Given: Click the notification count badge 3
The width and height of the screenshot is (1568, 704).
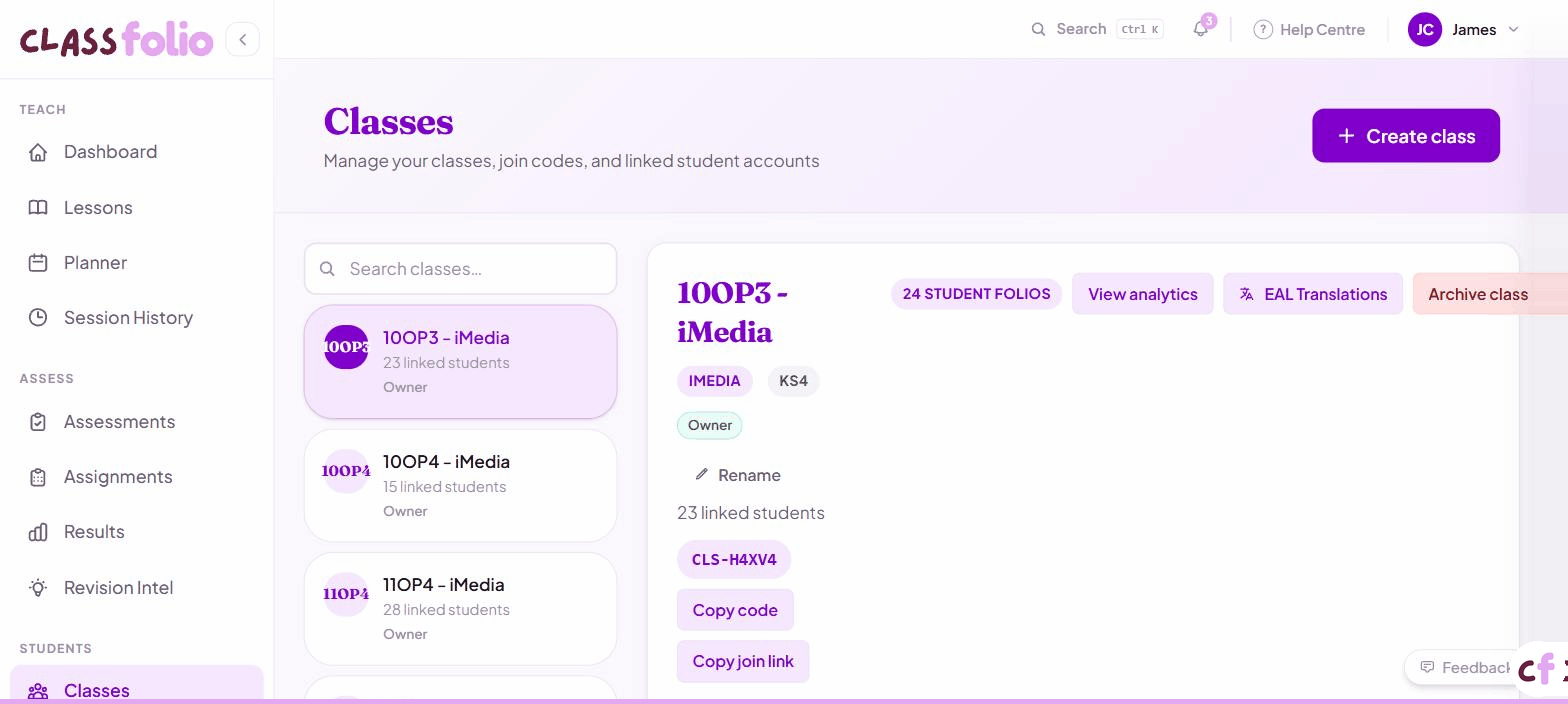Looking at the screenshot, I should click(1209, 20).
